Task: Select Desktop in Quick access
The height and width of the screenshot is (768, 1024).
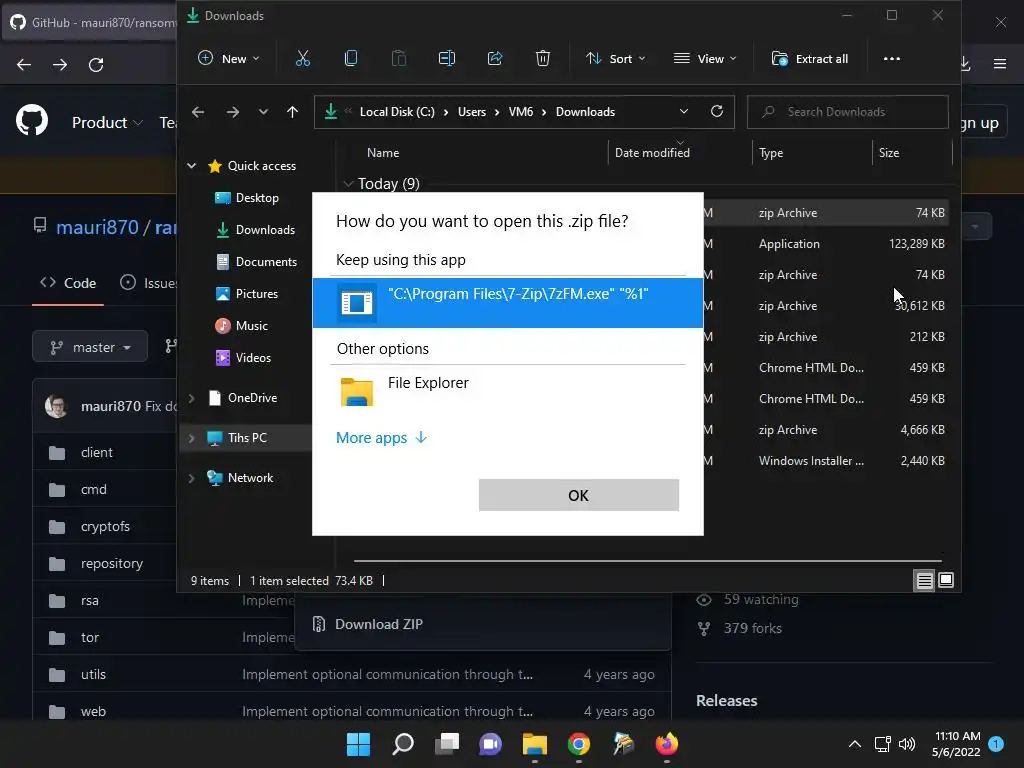Action: click(x=257, y=198)
